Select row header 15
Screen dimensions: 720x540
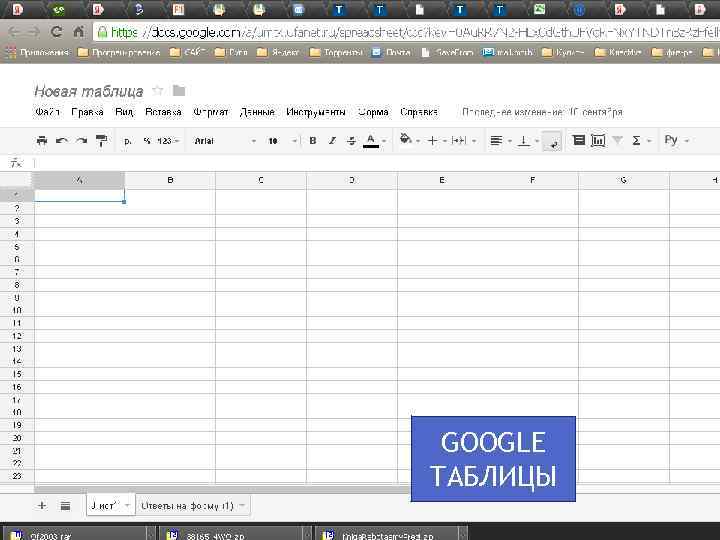[17, 374]
